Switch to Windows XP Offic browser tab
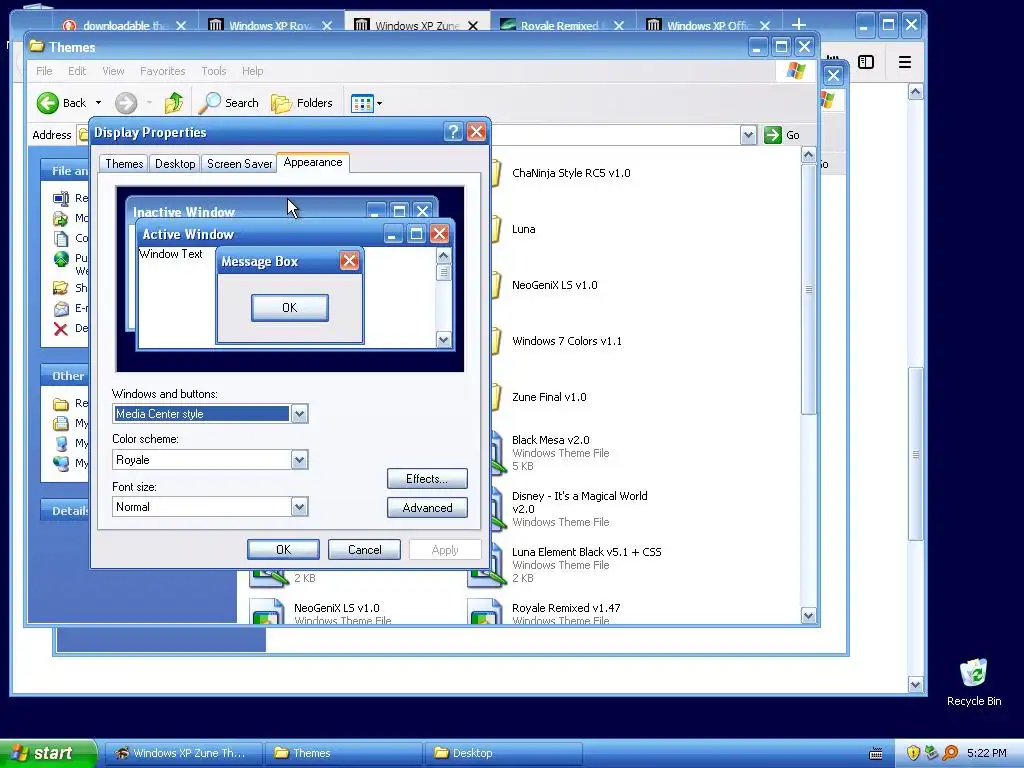 coord(708,25)
